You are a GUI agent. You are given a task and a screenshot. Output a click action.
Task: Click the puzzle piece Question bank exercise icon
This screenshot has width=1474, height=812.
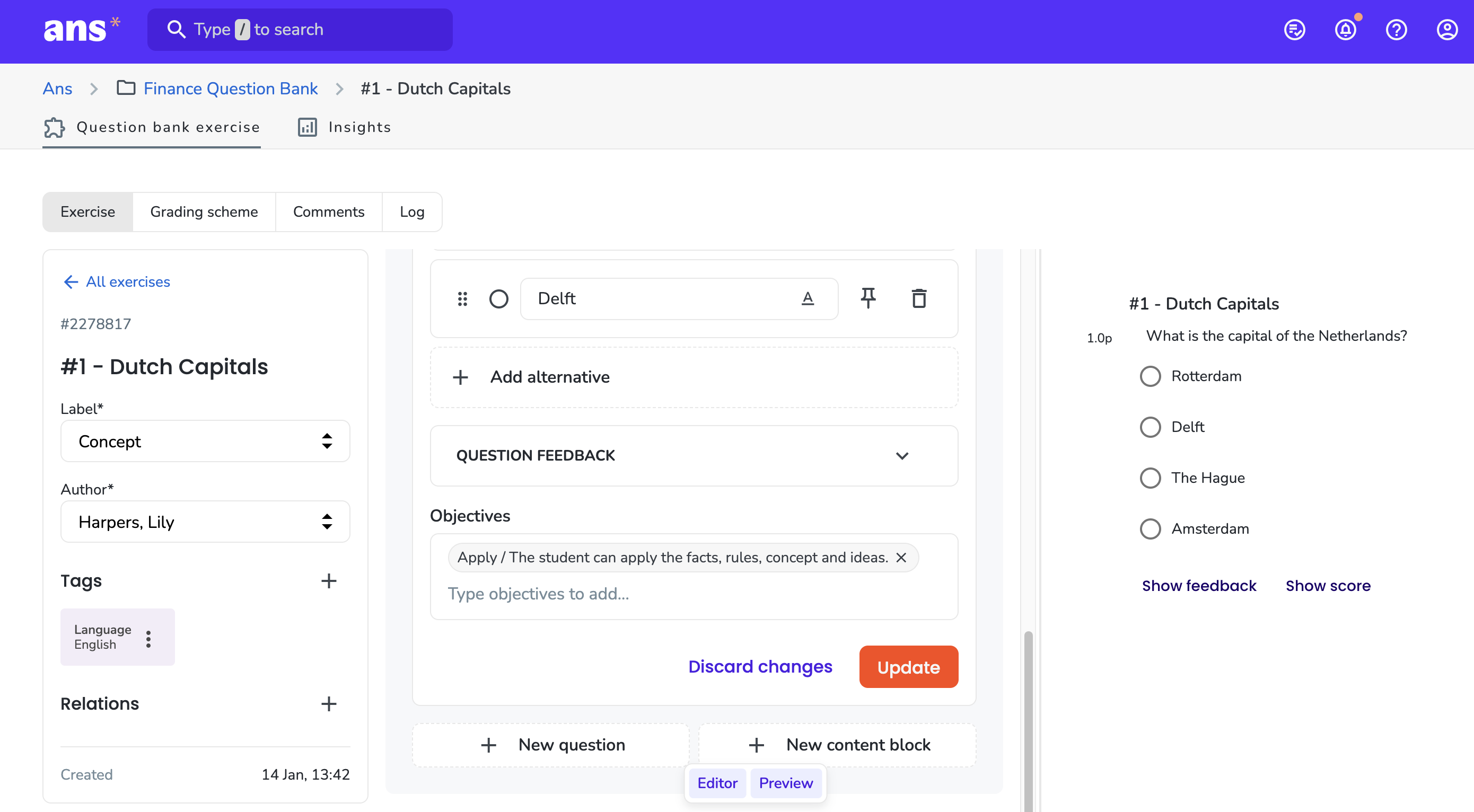click(x=55, y=127)
